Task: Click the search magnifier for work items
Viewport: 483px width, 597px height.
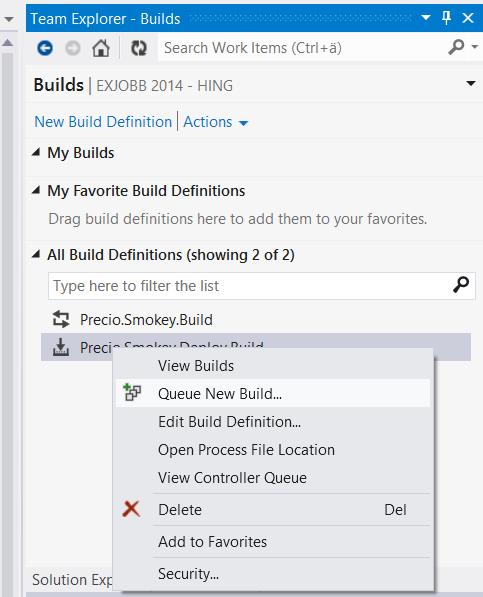Action: (456, 47)
